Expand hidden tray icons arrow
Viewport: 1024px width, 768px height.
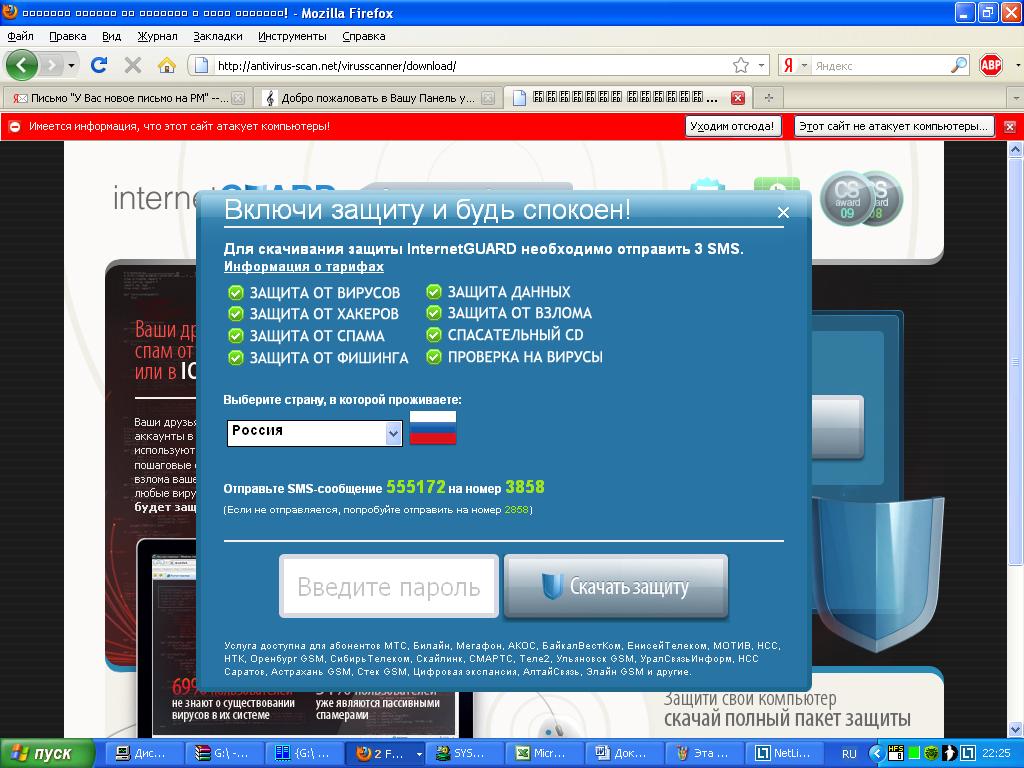876,754
